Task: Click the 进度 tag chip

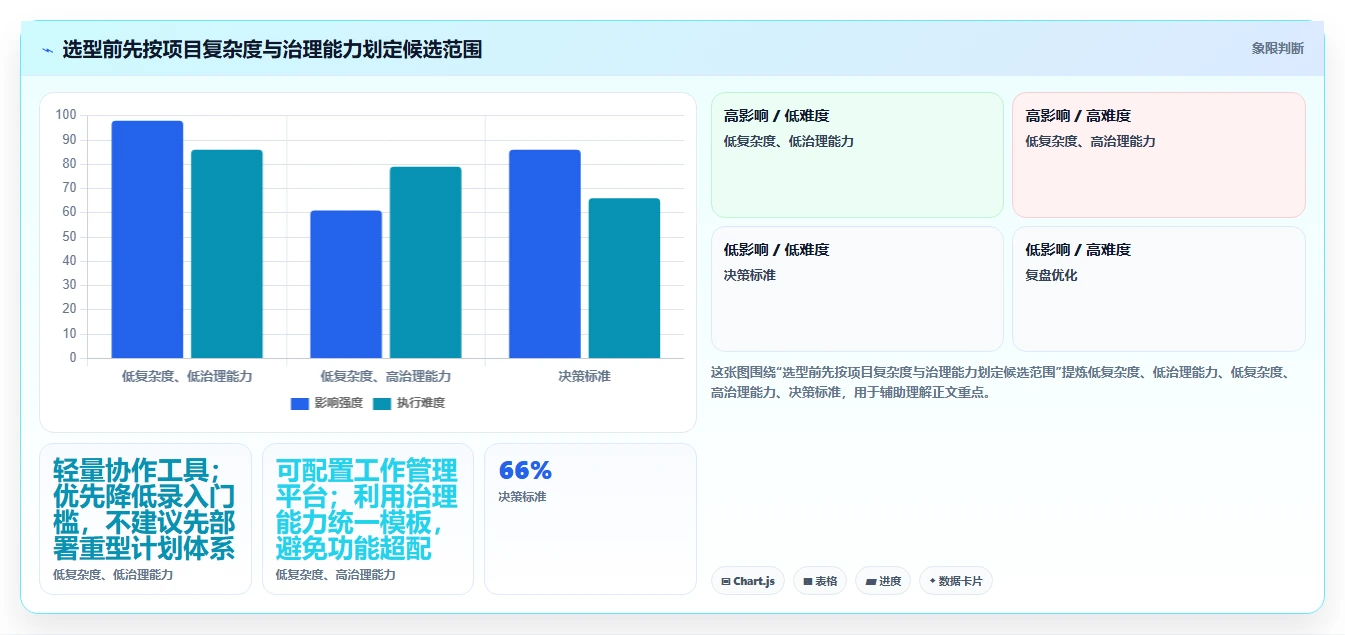Action: 883,581
